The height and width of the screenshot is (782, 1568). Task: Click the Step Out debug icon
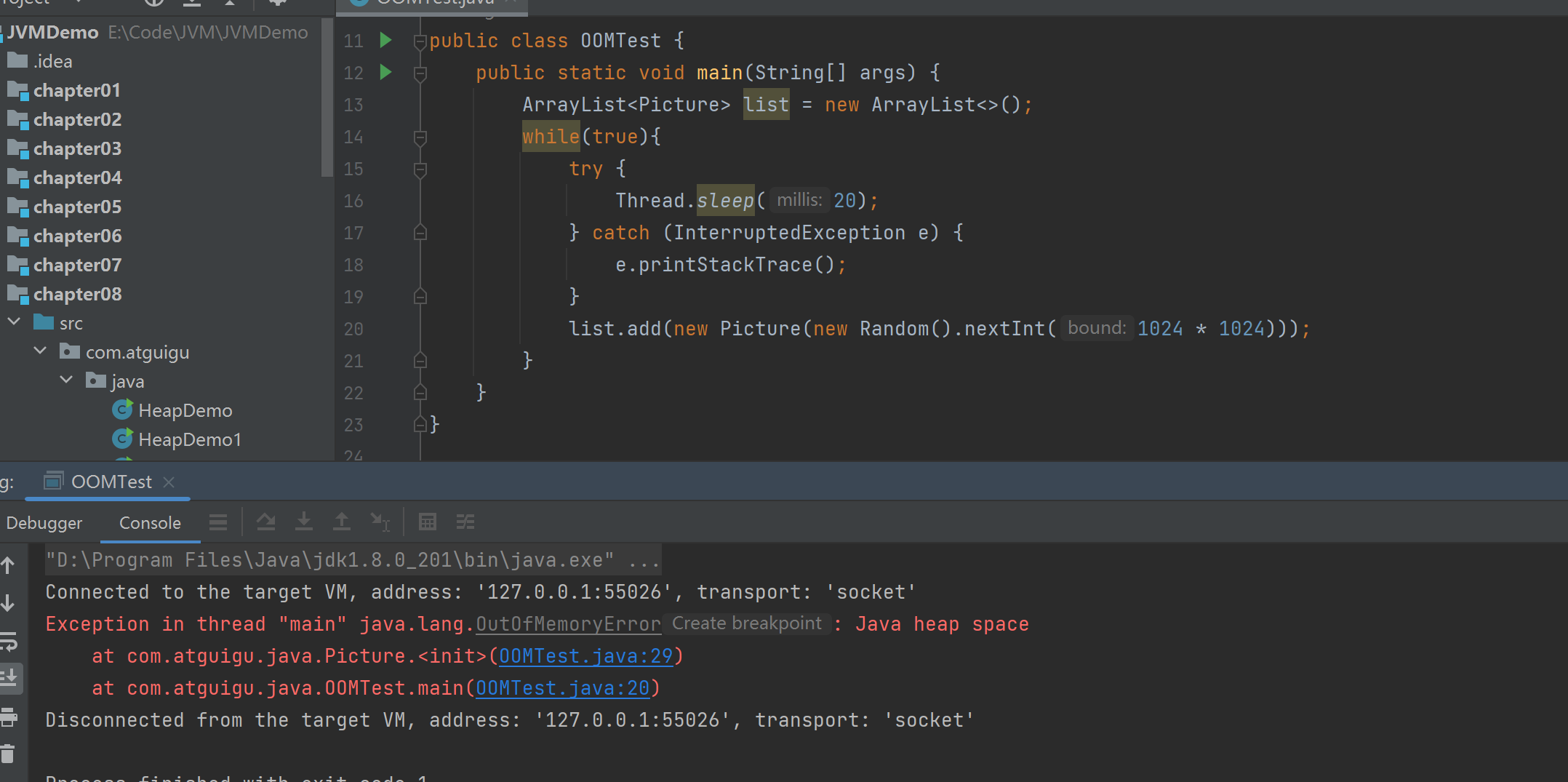pyautogui.click(x=342, y=522)
